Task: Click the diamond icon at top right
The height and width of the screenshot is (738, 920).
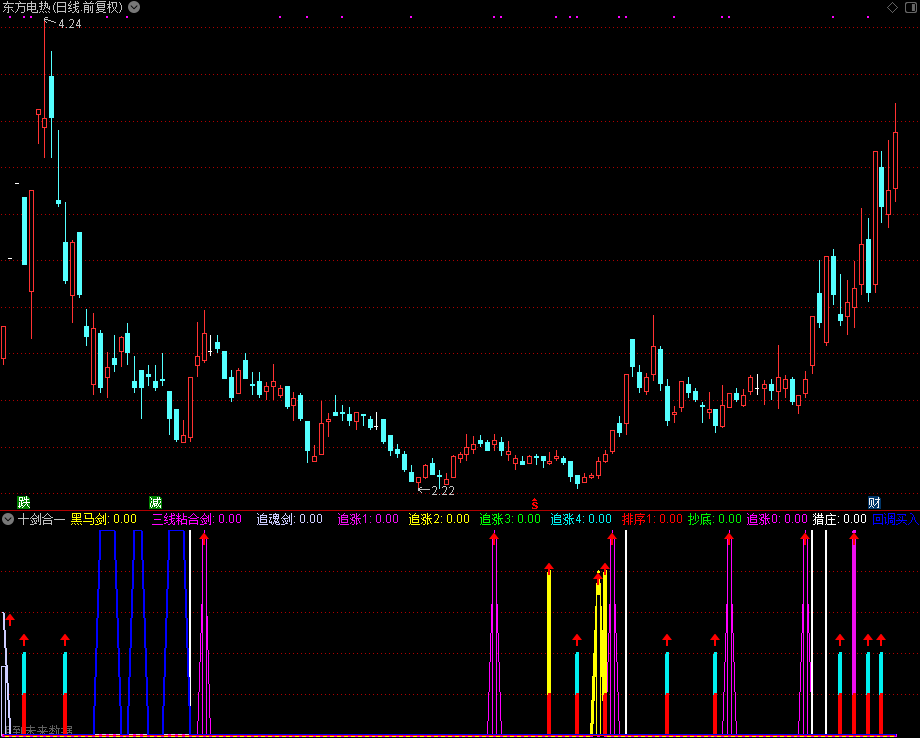Action: 892,7
